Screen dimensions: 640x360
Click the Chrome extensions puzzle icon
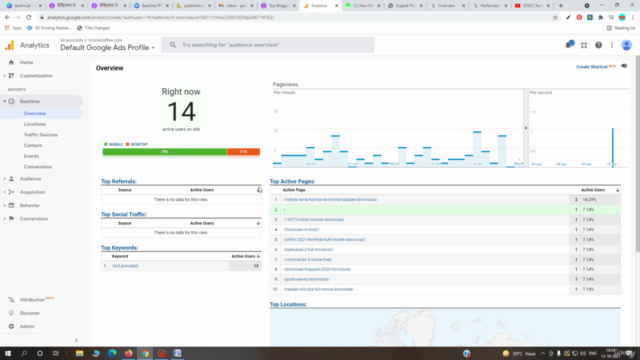tap(600, 18)
